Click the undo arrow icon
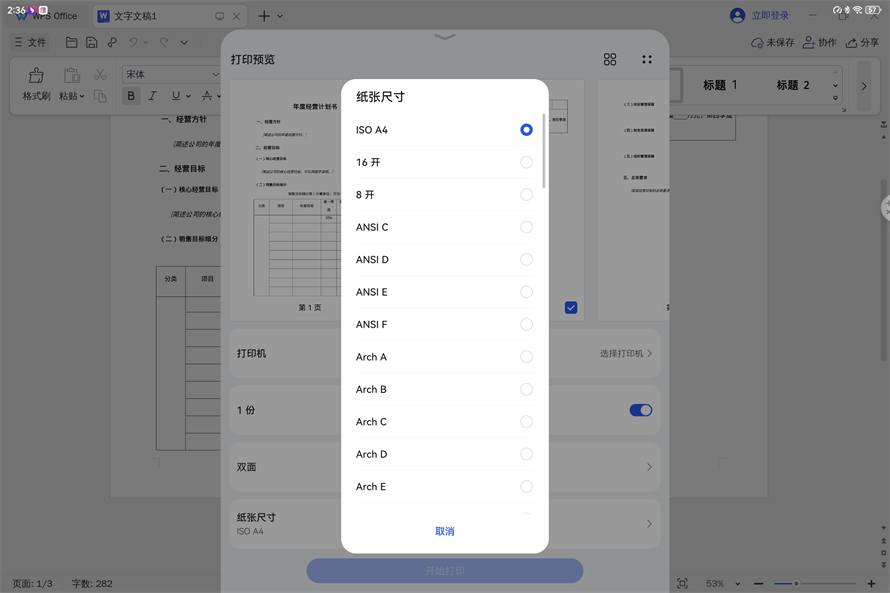The height and width of the screenshot is (593, 890). tap(133, 43)
